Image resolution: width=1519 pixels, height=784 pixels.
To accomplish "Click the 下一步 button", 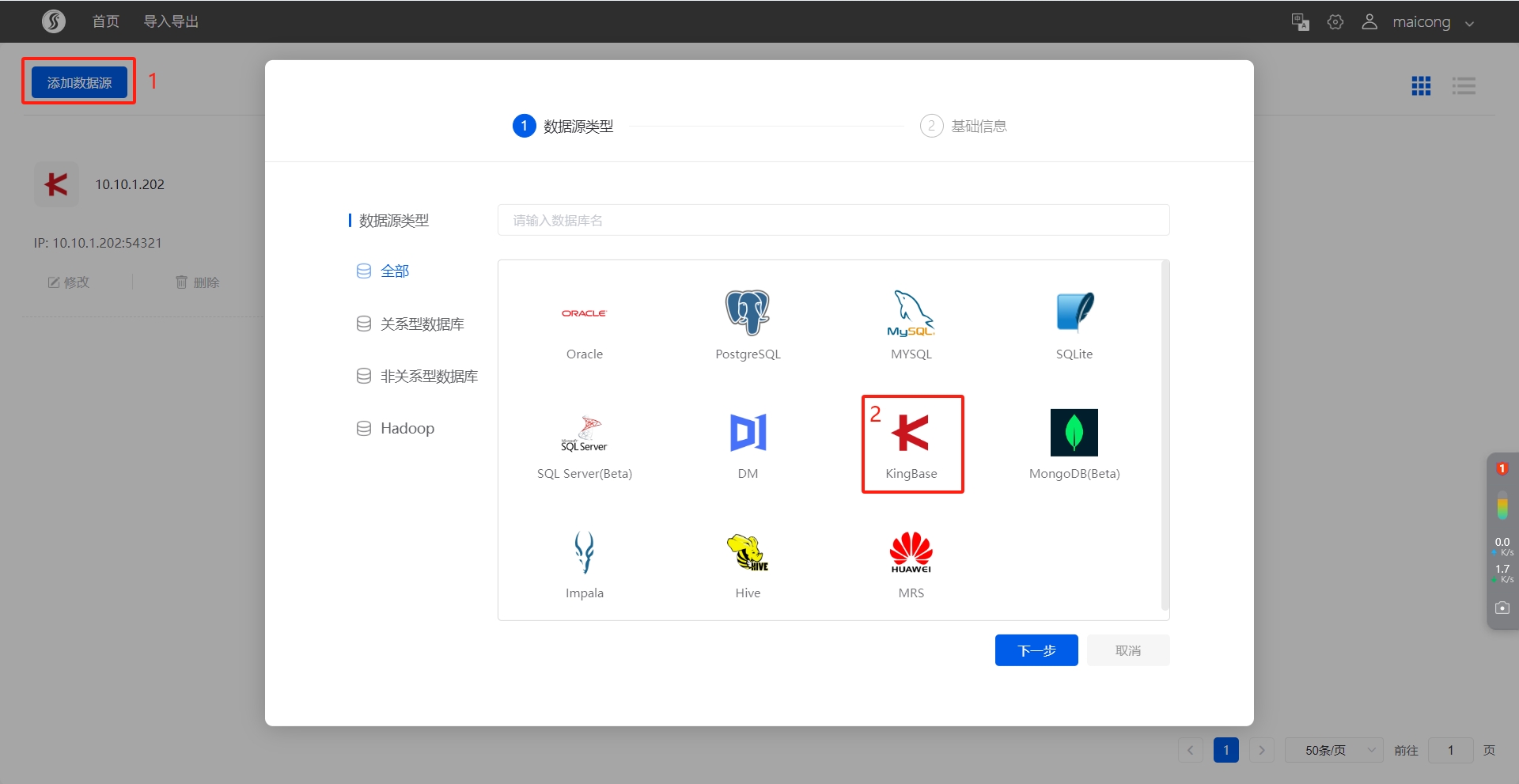I will tap(1036, 650).
